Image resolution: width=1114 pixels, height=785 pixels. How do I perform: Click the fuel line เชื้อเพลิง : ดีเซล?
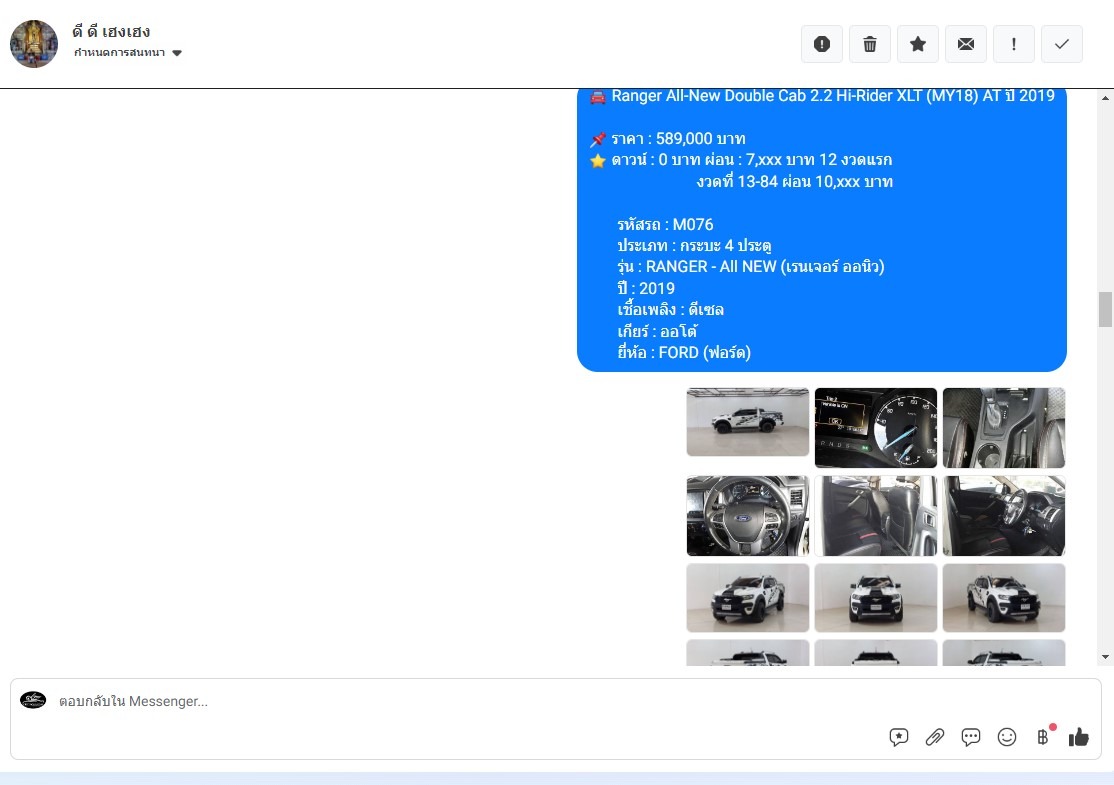click(x=670, y=310)
